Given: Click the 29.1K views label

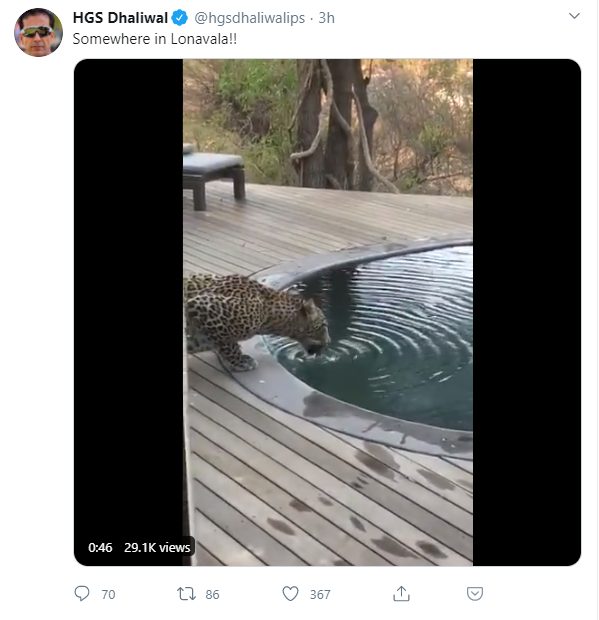Looking at the screenshot, I should click(157, 547).
